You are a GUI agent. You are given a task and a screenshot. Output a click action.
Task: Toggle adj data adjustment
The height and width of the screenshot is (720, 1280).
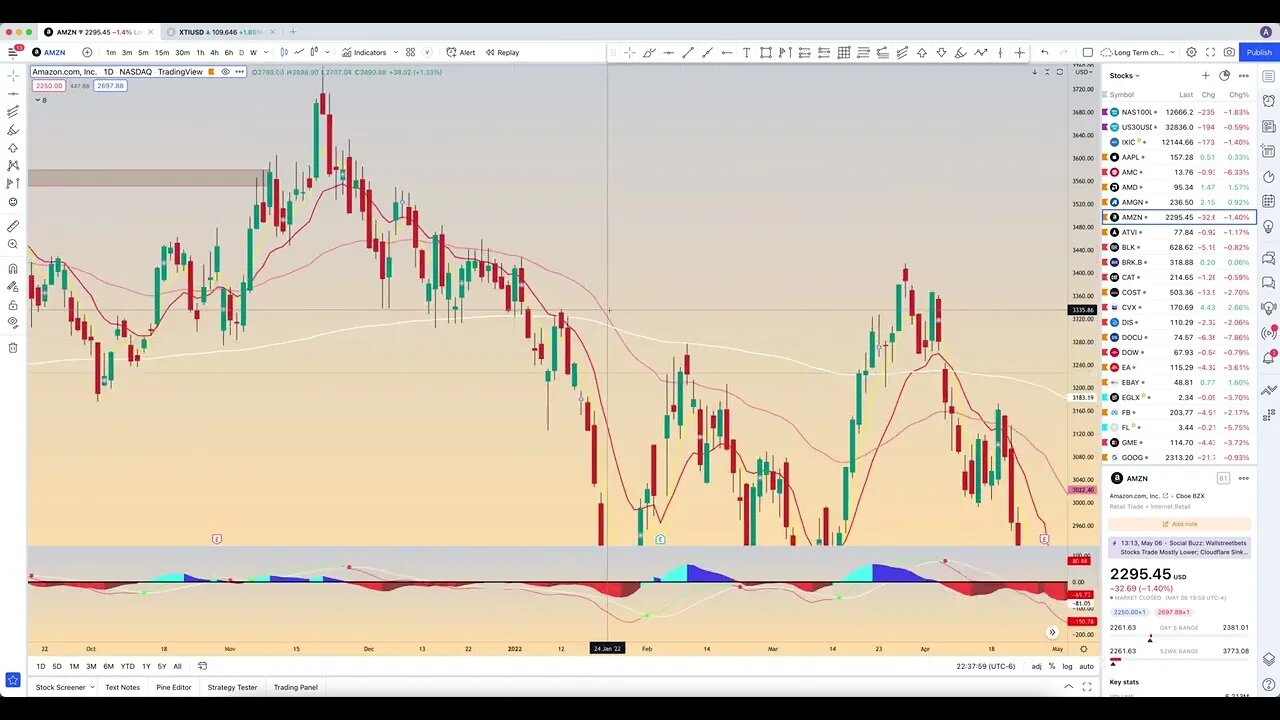(x=1037, y=666)
